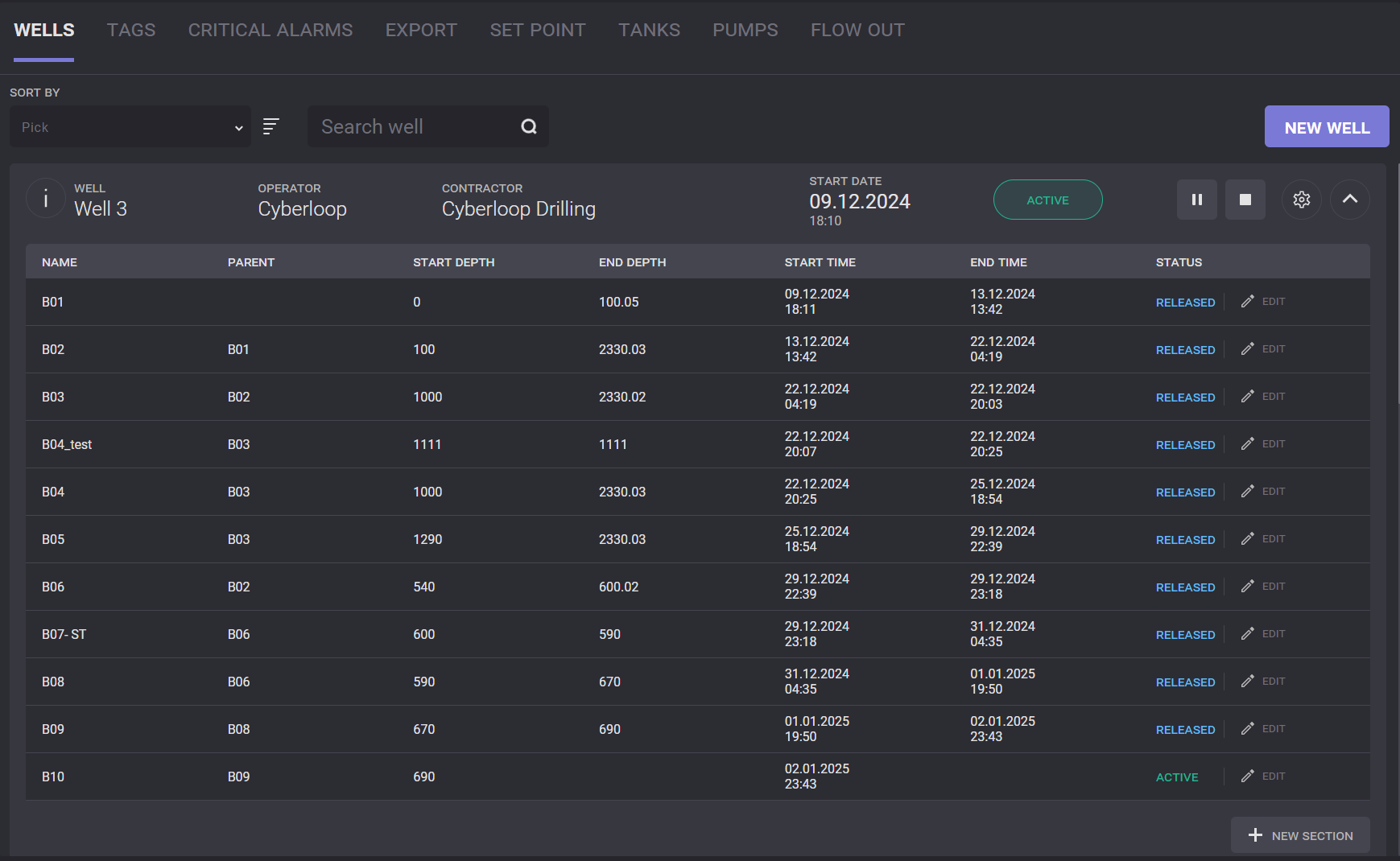Click the Well 3 info icon

click(46, 199)
